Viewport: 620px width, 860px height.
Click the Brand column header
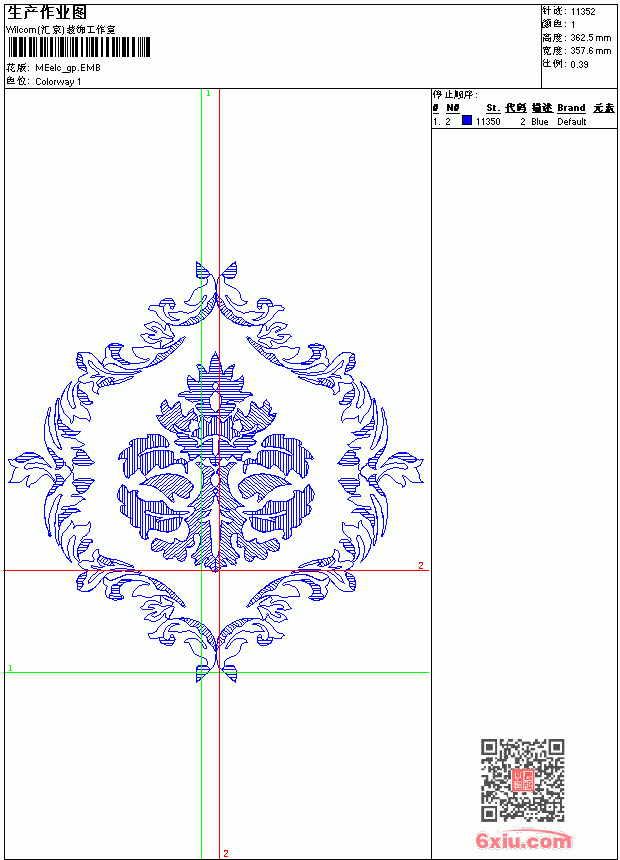571,108
